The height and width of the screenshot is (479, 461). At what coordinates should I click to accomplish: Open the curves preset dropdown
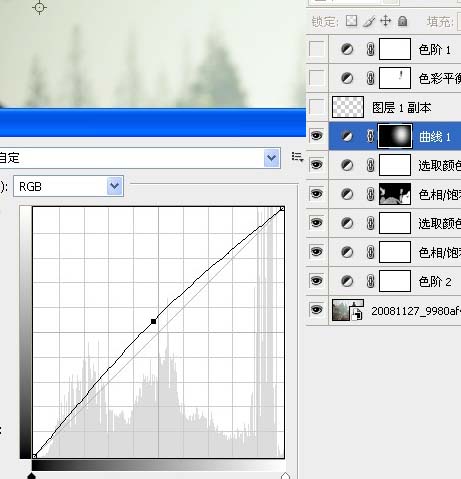pyautogui.click(x=272, y=157)
